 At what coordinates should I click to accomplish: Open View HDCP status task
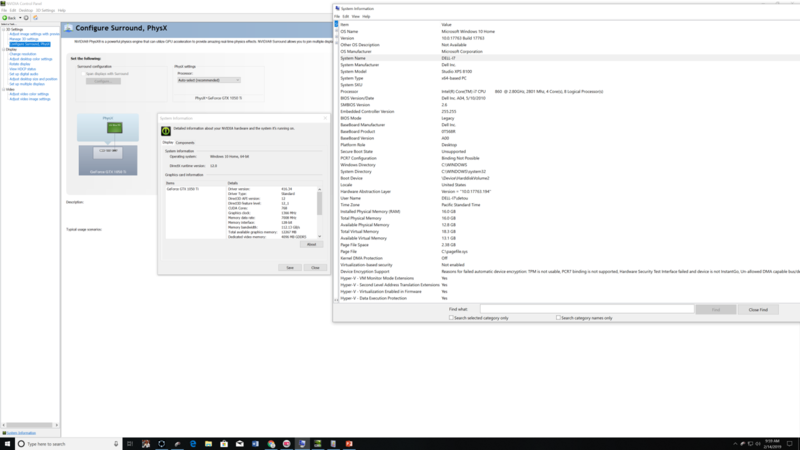point(22,69)
